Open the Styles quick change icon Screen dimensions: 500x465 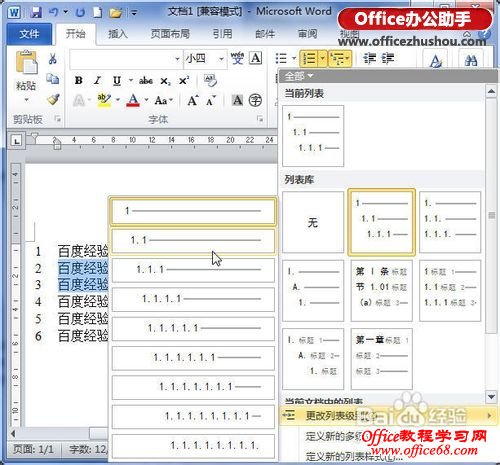435,60
